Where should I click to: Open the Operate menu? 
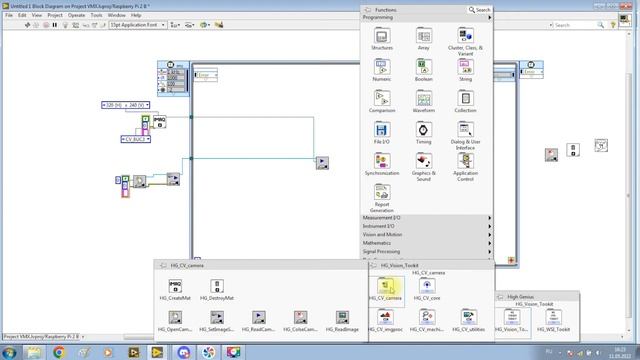[x=76, y=15]
